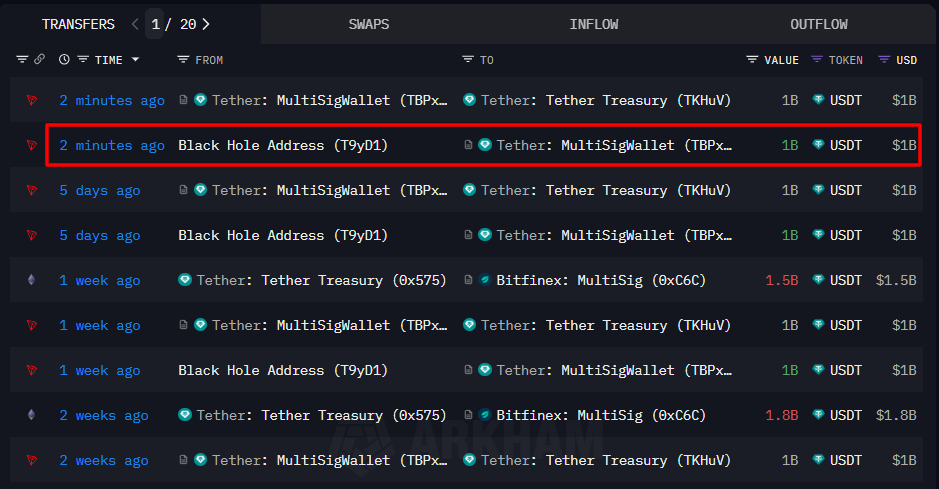The height and width of the screenshot is (489, 939).
Task: Click the TOKEN column header label
Action: point(846,60)
